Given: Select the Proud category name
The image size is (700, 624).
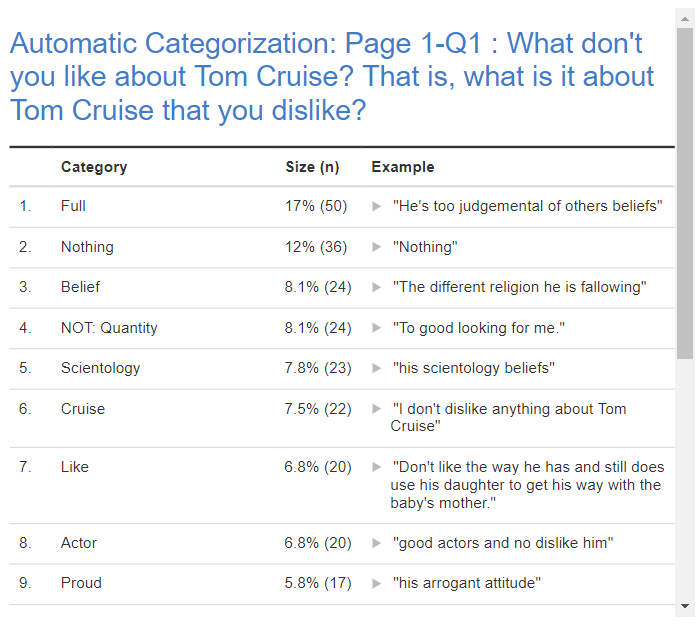Looking at the screenshot, I should [x=81, y=583].
